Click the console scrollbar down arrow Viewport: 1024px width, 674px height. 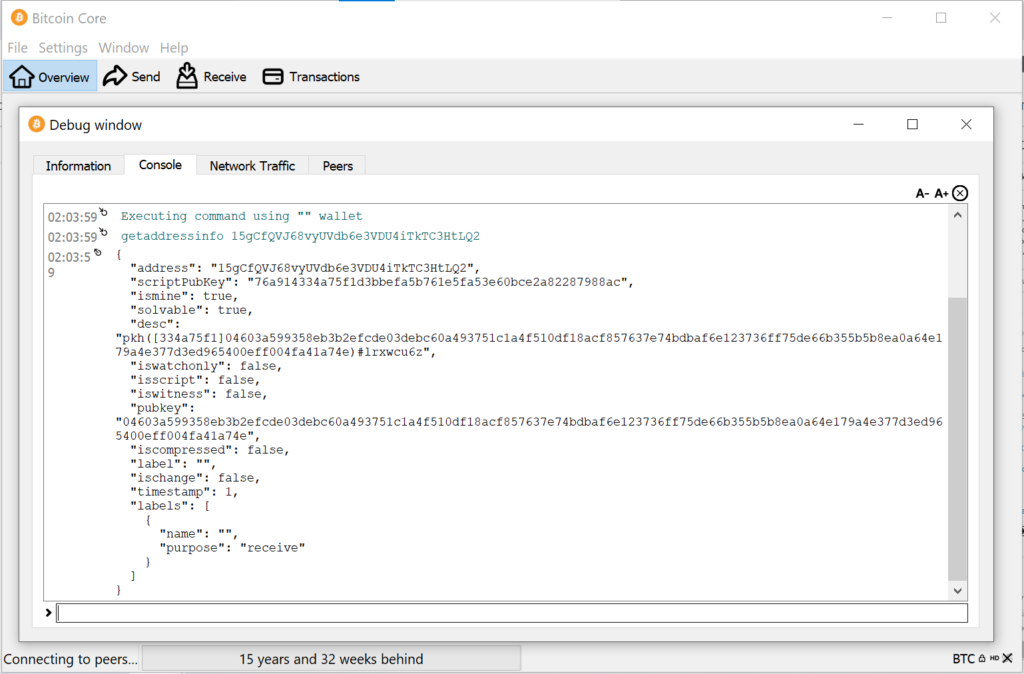click(957, 590)
